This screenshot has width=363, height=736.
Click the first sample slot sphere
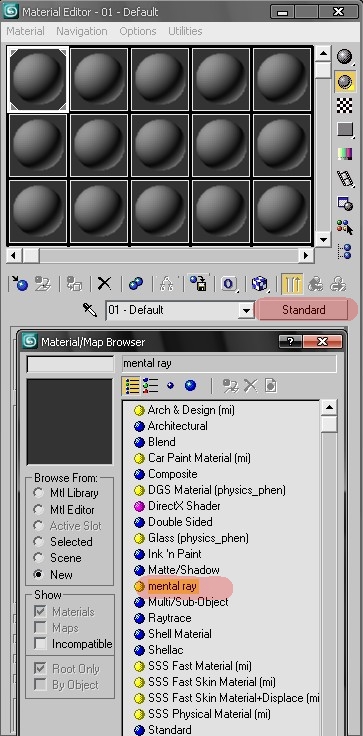(x=38, y=79)
